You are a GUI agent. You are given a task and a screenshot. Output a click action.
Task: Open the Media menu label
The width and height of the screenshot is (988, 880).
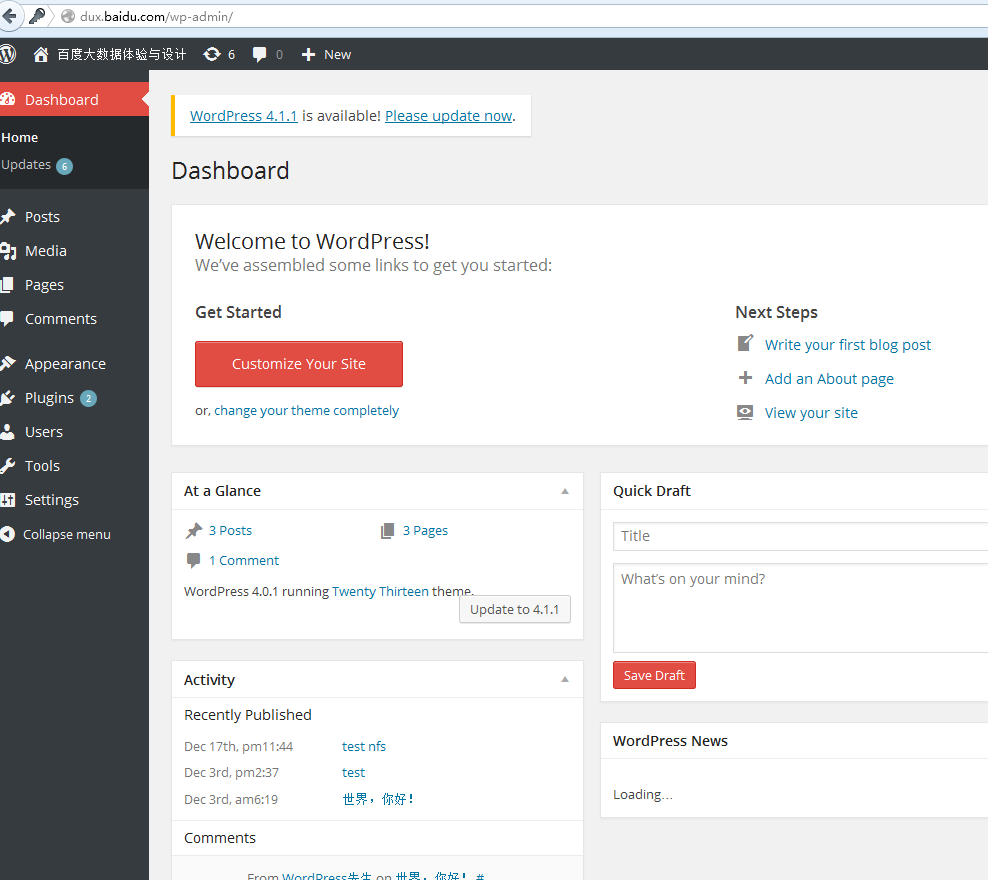(45, 251)
